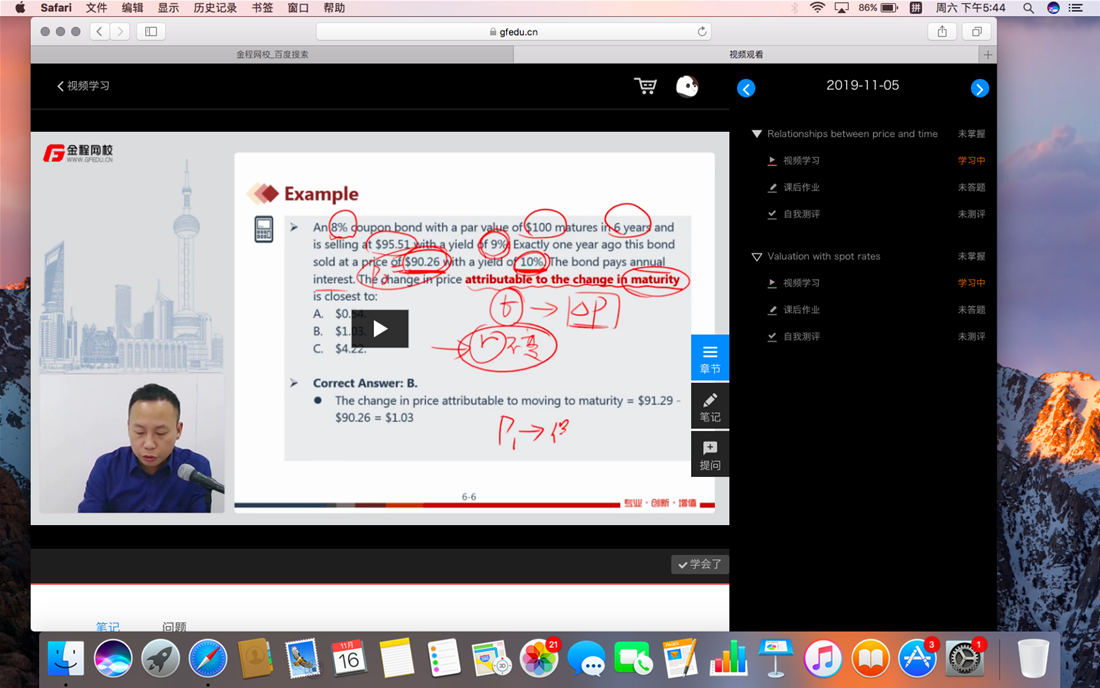
Task: Play the video with center play button
Action: click(380, 329)
